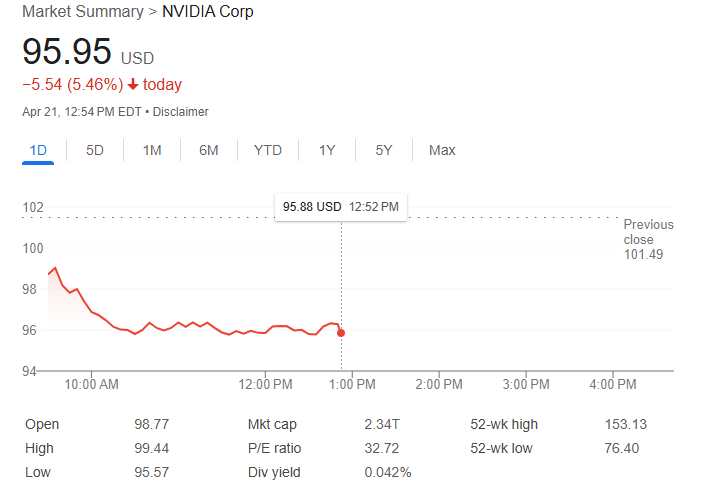The image size is (722, 491).
Task: Click the 52-wk high value 153.13
Action: coord(626,424)
